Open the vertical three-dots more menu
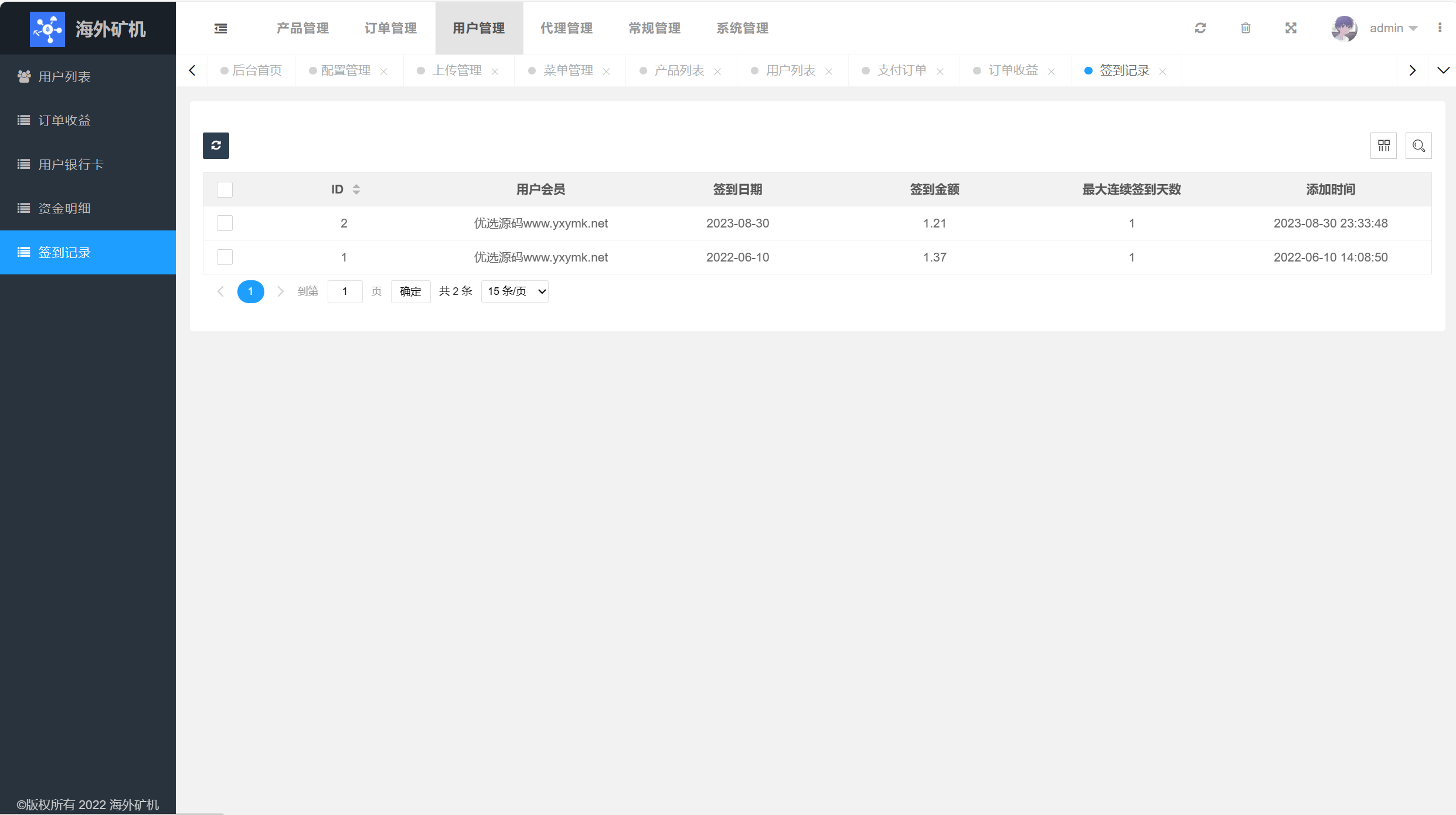Screen dimensions: 1456x815 pos(1440,28)
